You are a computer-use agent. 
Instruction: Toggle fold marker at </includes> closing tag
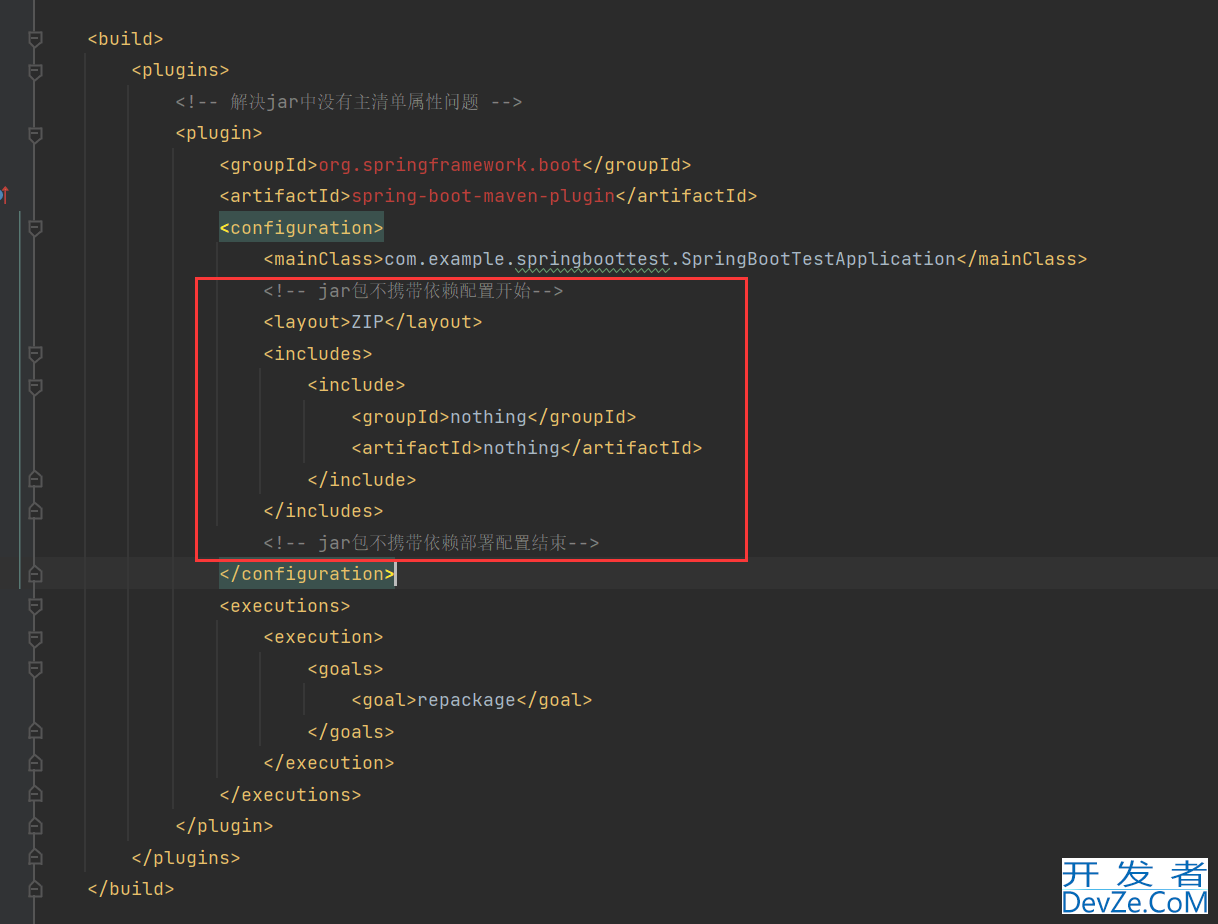[35, 511]
